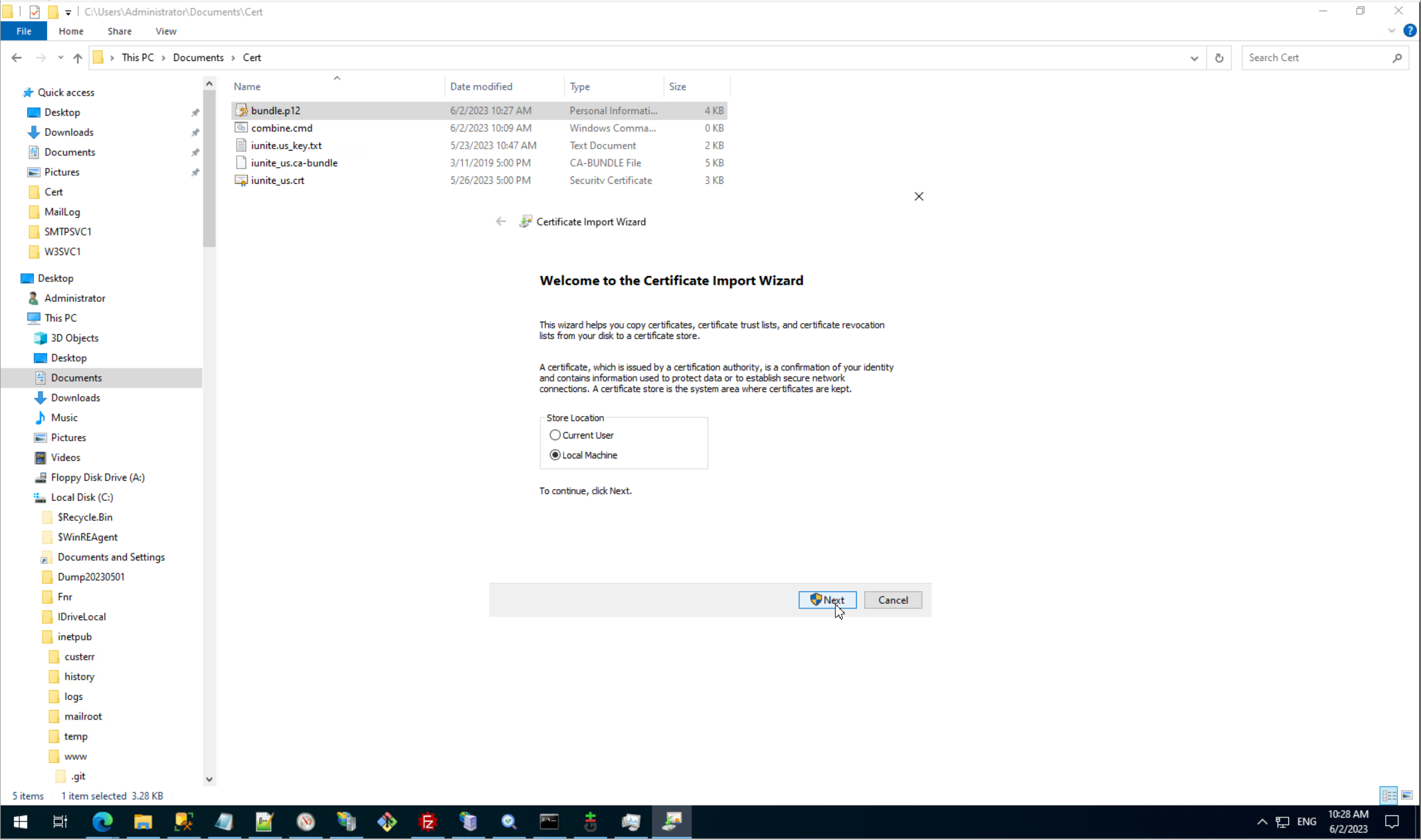Select the Local Machine radio button

(555, 455)
